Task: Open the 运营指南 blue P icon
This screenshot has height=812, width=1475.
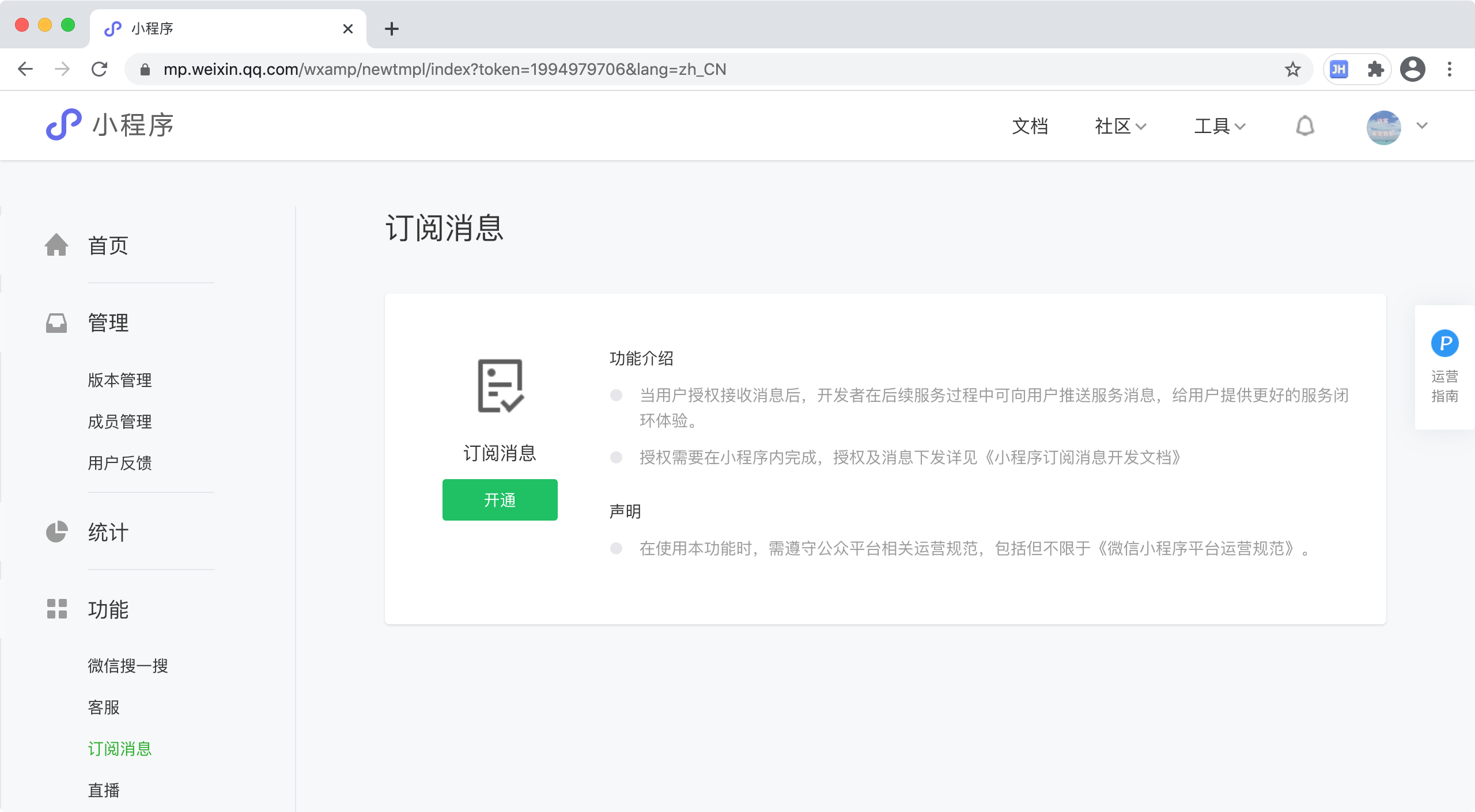Action: 1444,343
